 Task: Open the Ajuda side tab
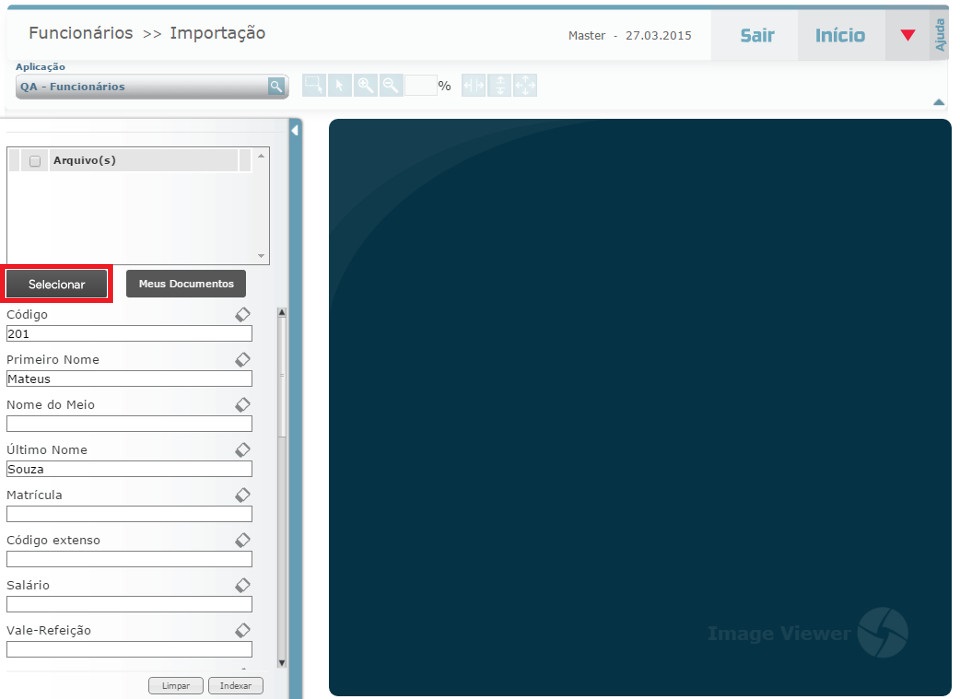pyautogui.click(x=940, y=35)
